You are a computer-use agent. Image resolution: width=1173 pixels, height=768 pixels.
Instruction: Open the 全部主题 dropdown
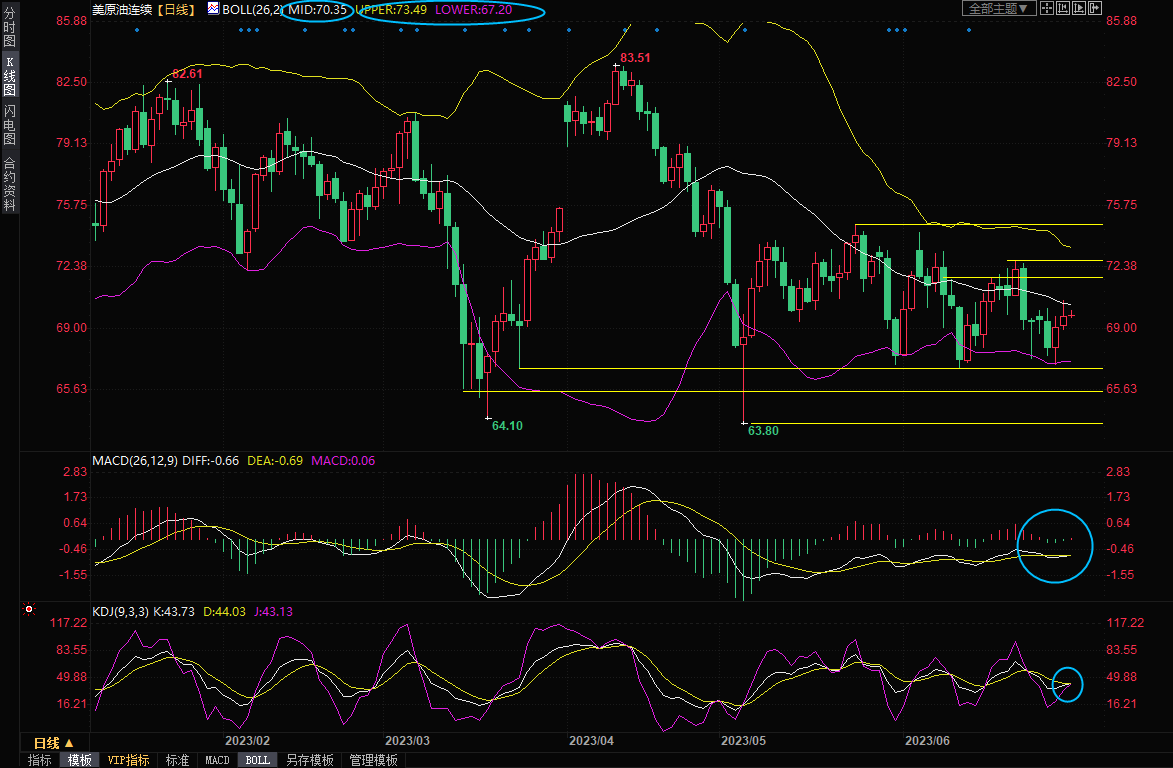point(997,8)
